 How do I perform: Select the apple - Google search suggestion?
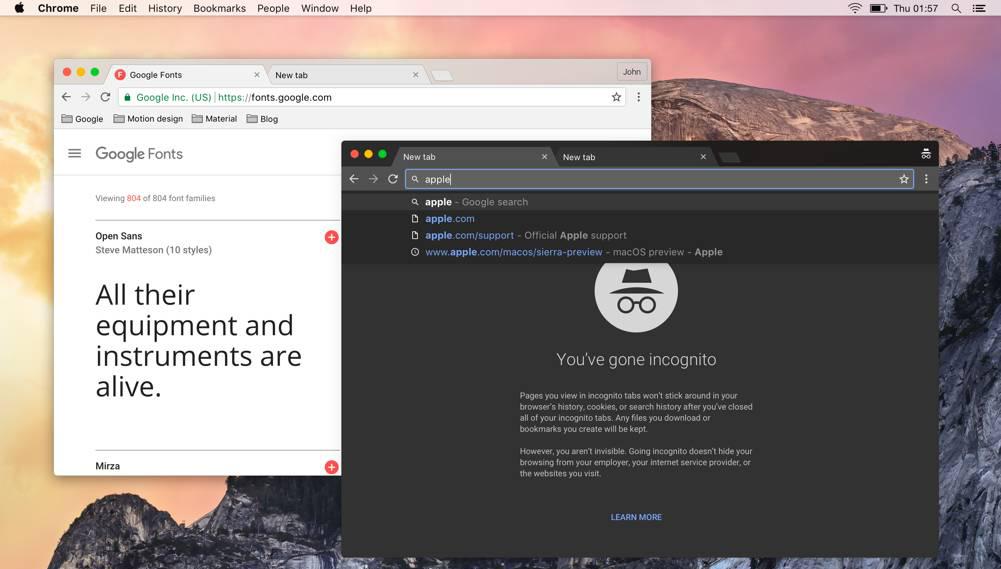click(x=640, y=202)
